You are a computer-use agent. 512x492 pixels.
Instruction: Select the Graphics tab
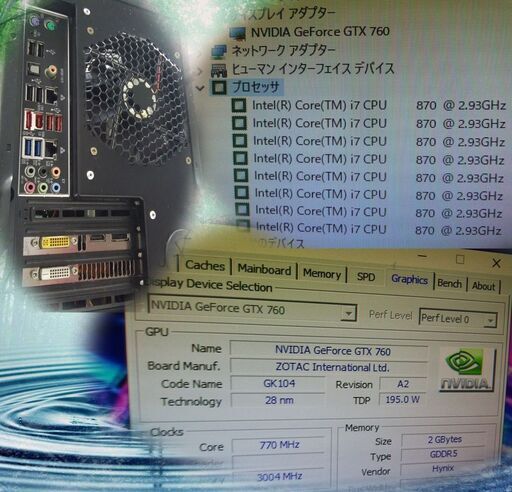[409, 279]
